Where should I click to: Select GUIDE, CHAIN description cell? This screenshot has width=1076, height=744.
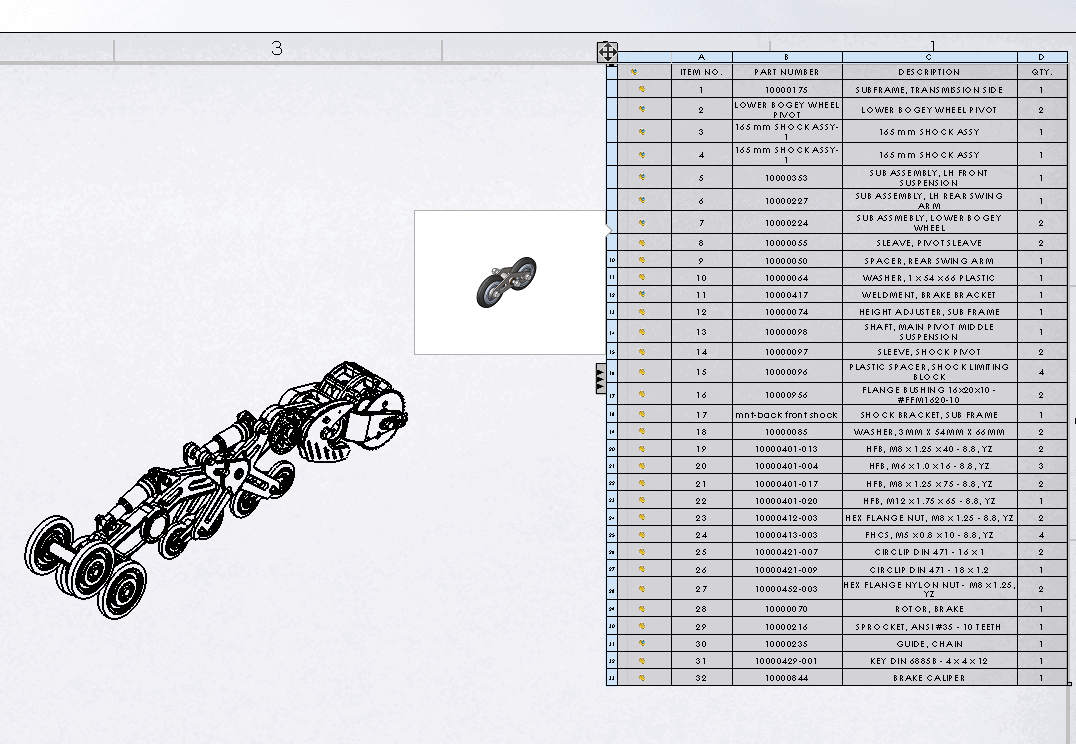pyautogui.click(x=930, y=644)
